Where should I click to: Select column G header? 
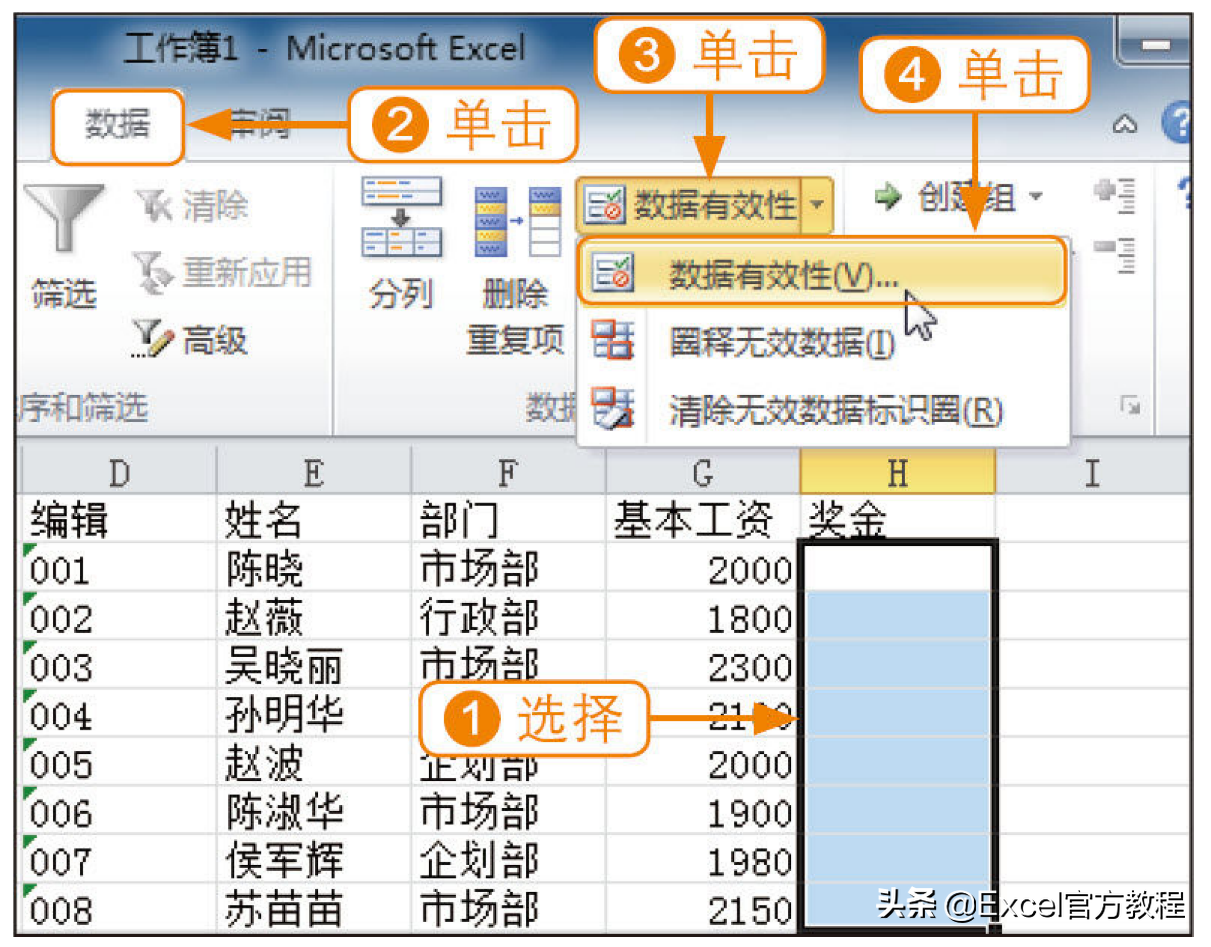point(703,473)
